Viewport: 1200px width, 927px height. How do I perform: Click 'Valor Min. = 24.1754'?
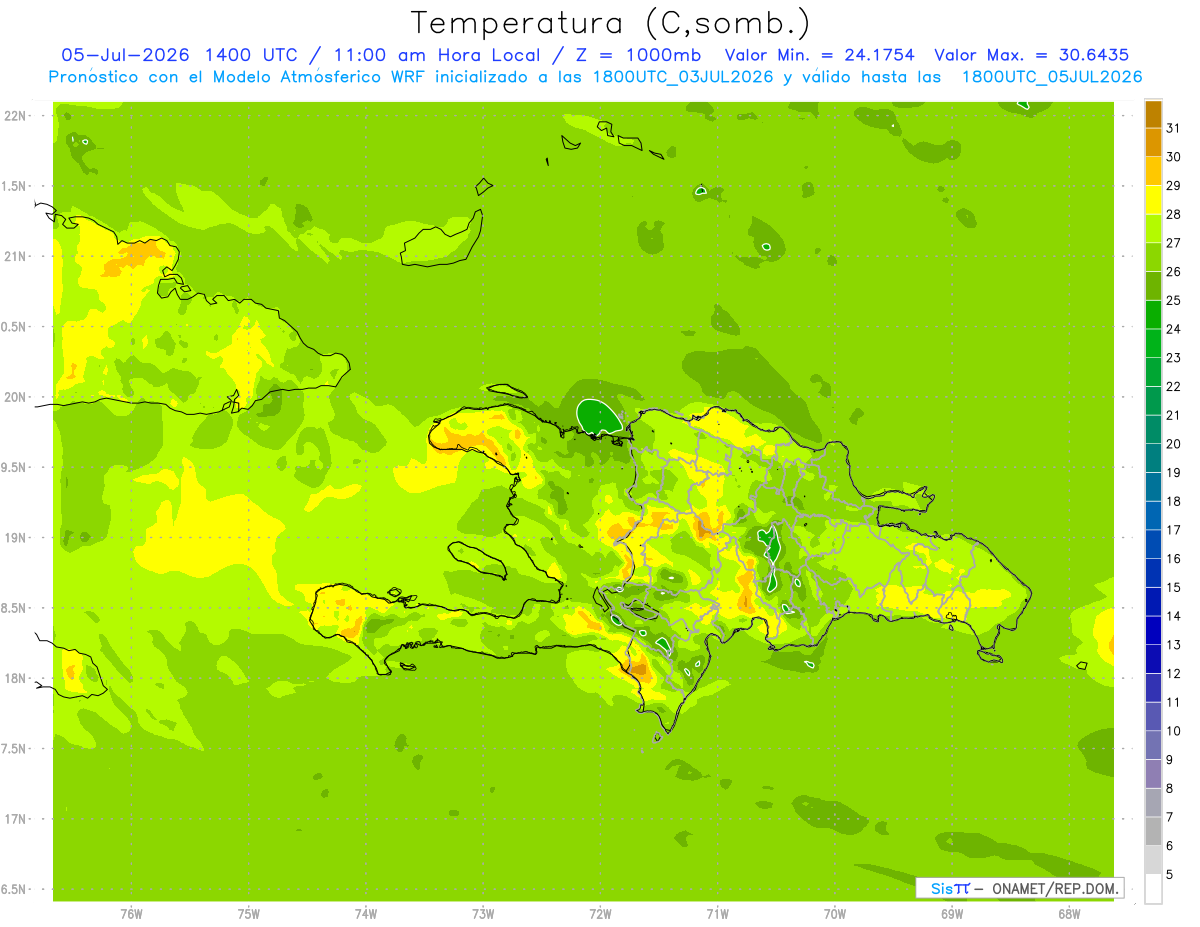(x=819, y=55)
